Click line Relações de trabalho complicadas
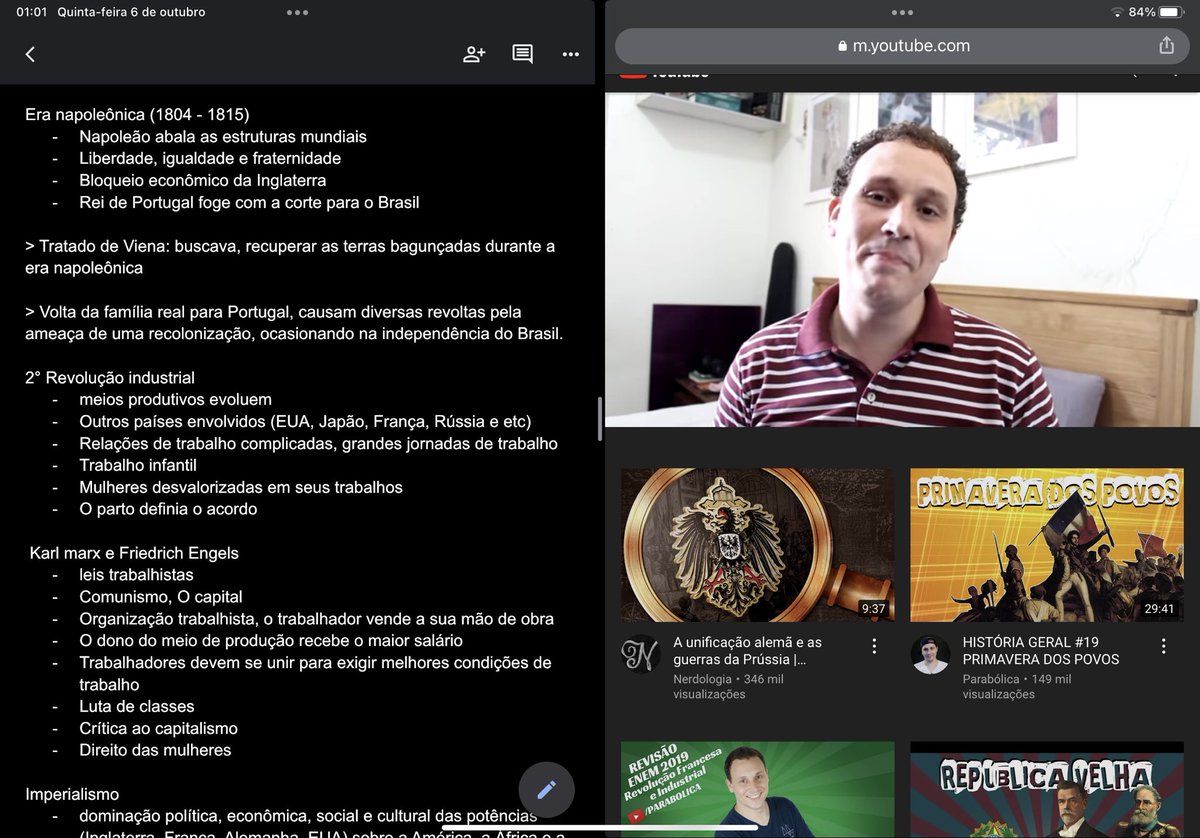 click(318, 443)
